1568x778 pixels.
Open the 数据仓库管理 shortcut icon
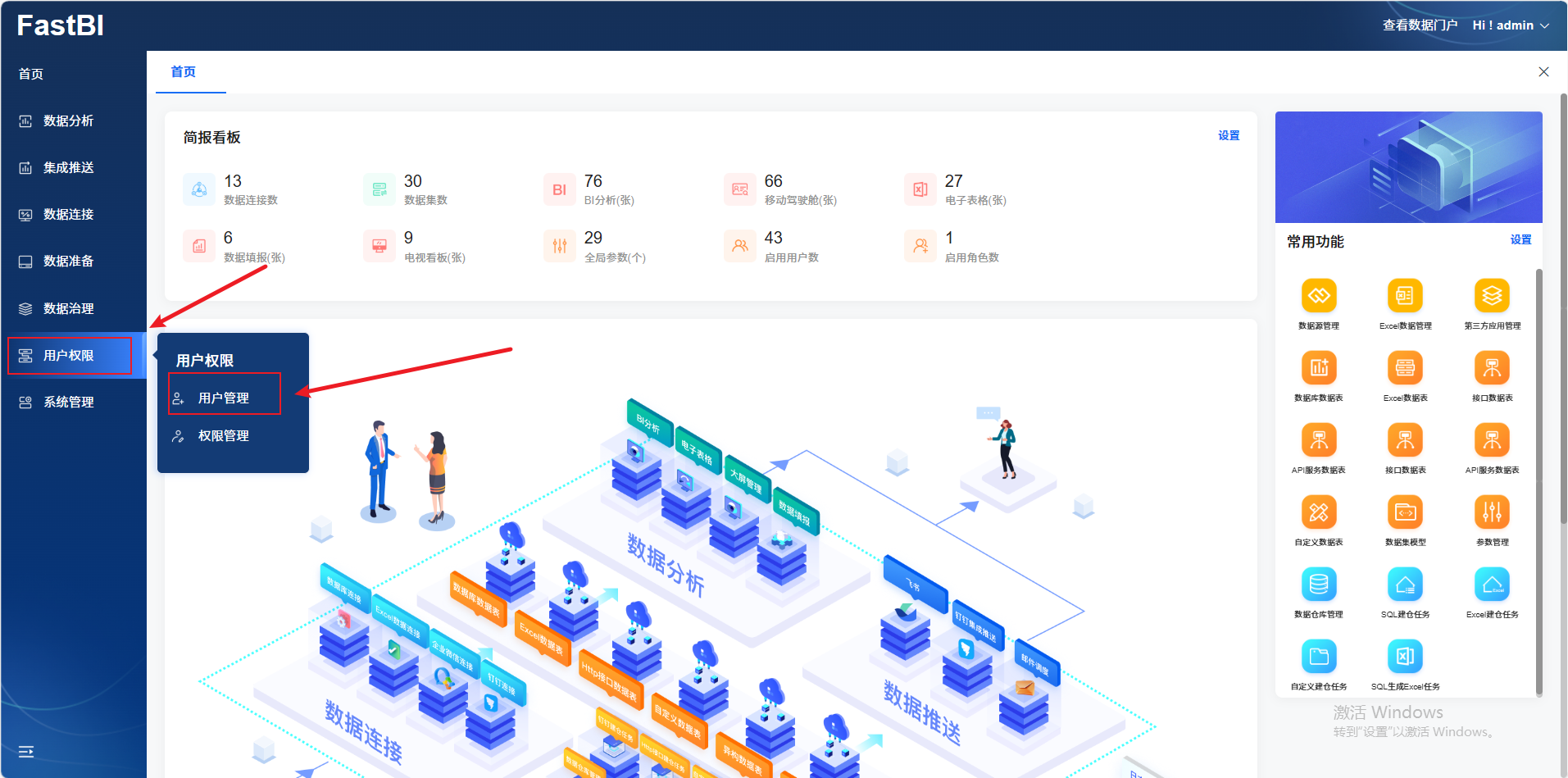1318,585
